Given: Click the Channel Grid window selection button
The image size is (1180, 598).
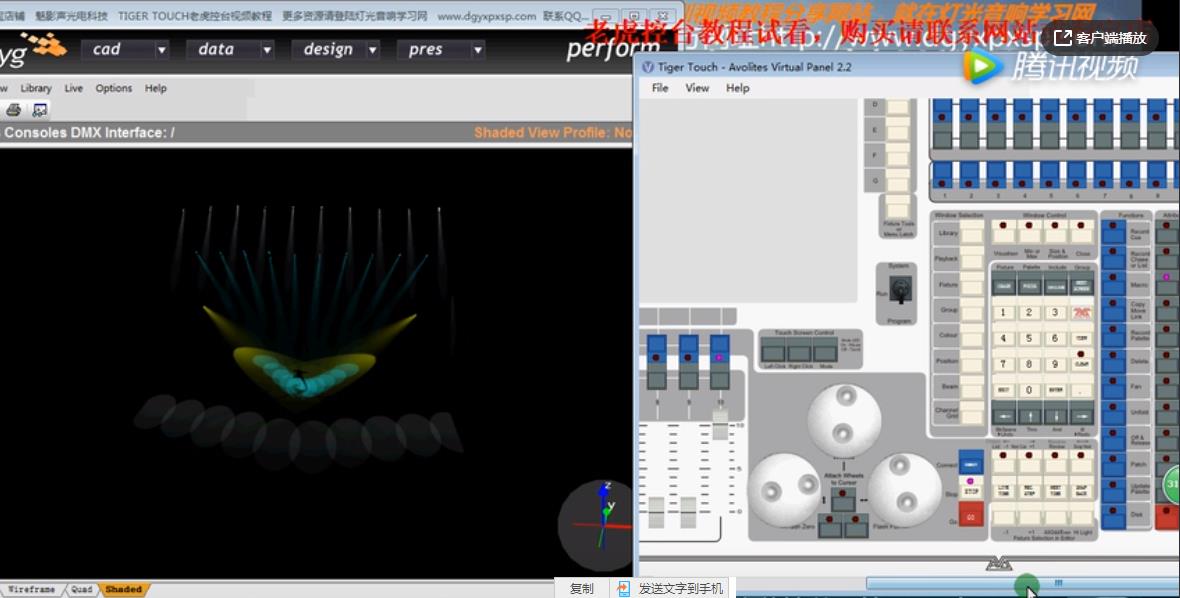Looking at the screenshot, I should pos(972,411).
